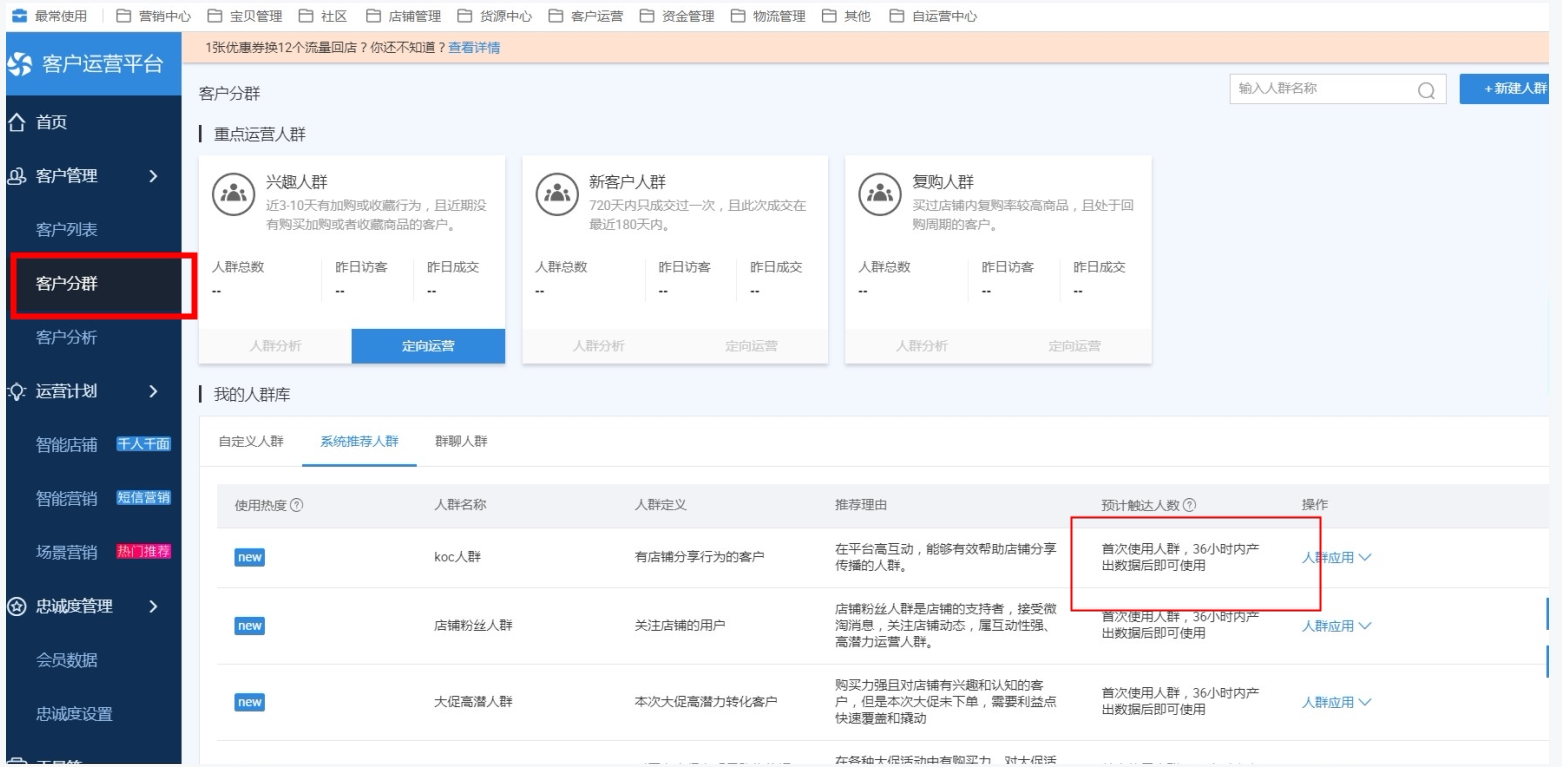
Task: Open 人群应用 dropdown for koc人群
Action: tap(1336, 558)
